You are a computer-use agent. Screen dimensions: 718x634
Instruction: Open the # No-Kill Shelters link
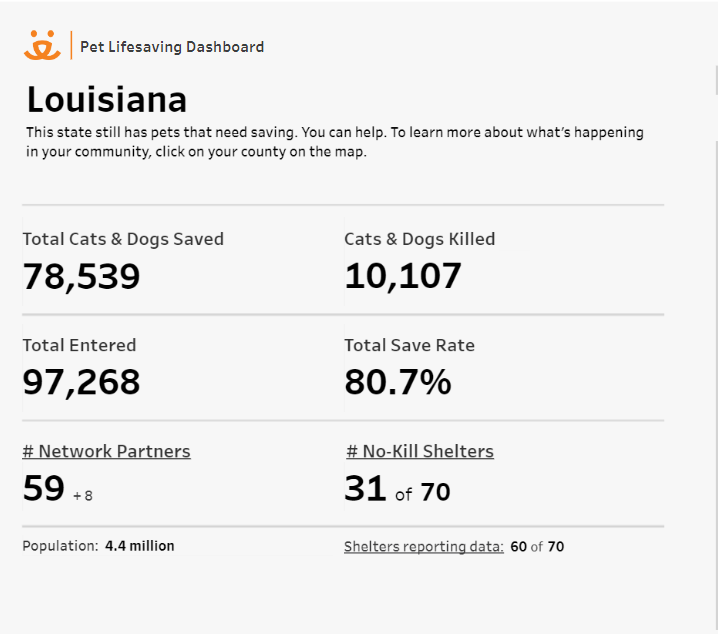point(420,451)
